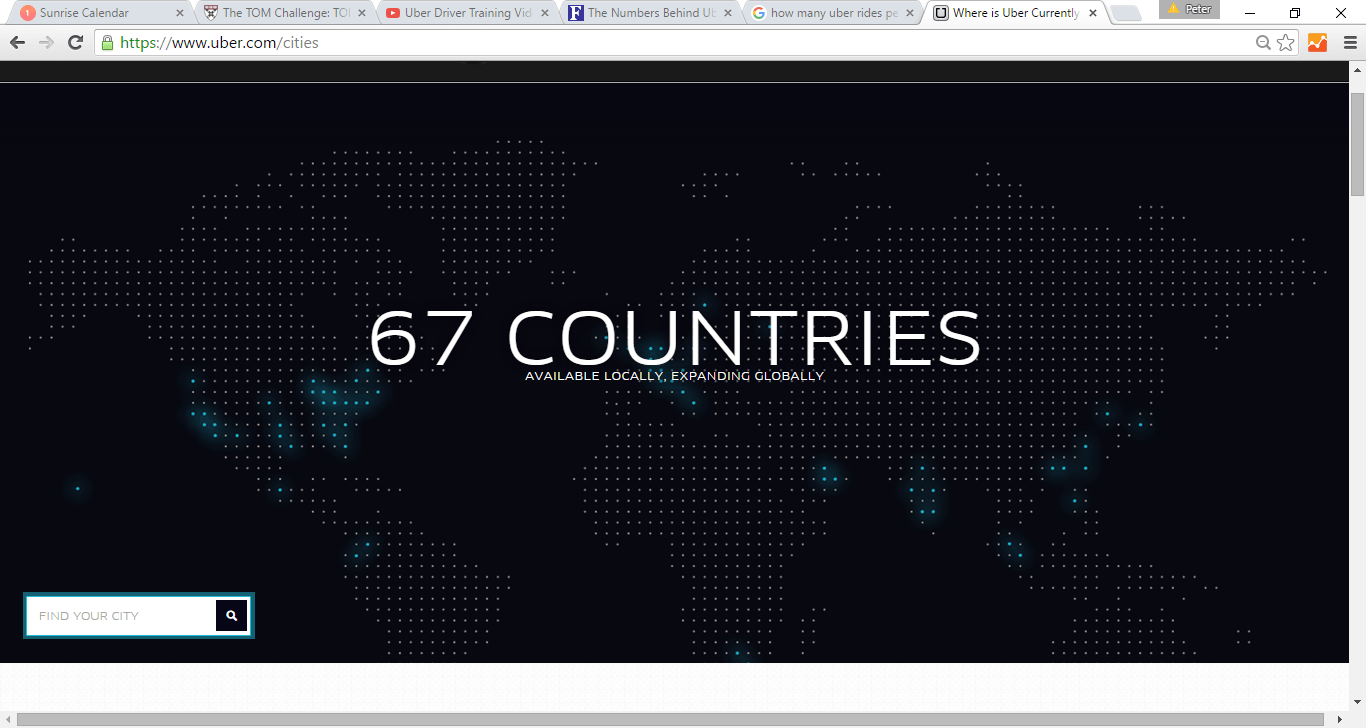The image size is (1366, 728).
Task: Click the vertical scrollbar down arrow
Action: pos(1357,704)
